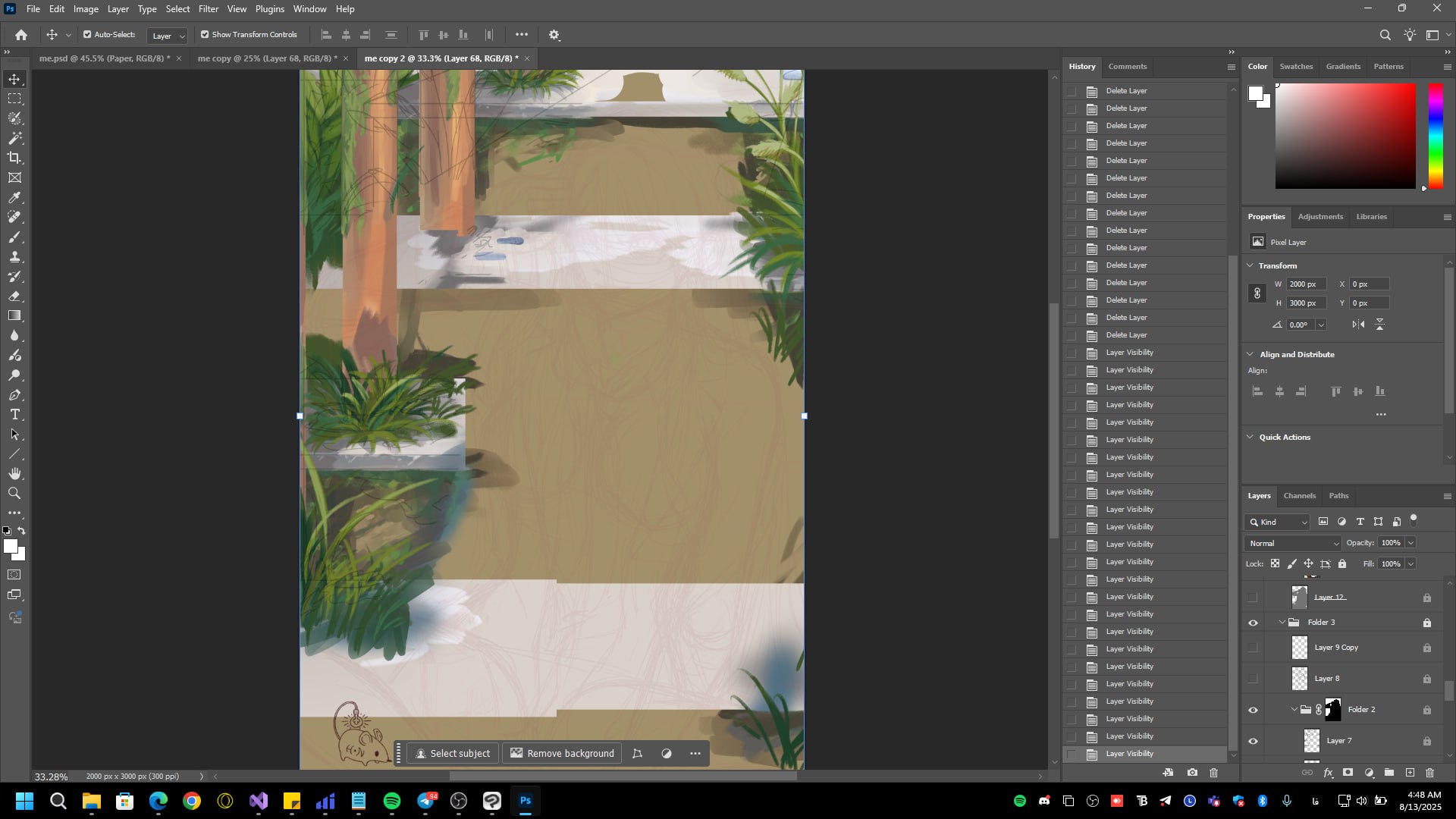
Task: Select the Gradient tool
Action: (14, 315)
